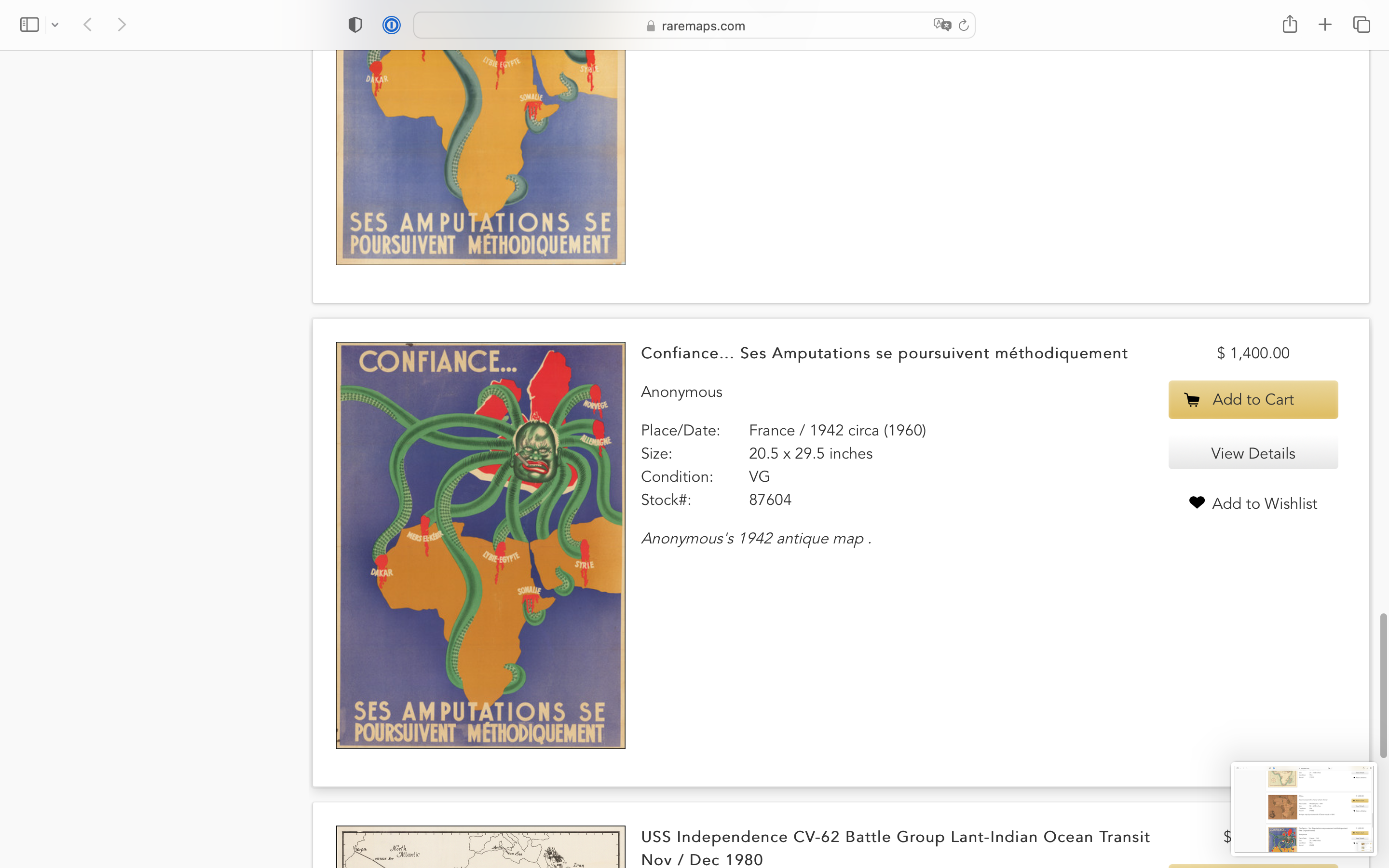Image resolution: width=1389 pixels, height=868 pixels.
Task: Open the large Confiance poster thumbnail
Action: (x=480, y=545)
